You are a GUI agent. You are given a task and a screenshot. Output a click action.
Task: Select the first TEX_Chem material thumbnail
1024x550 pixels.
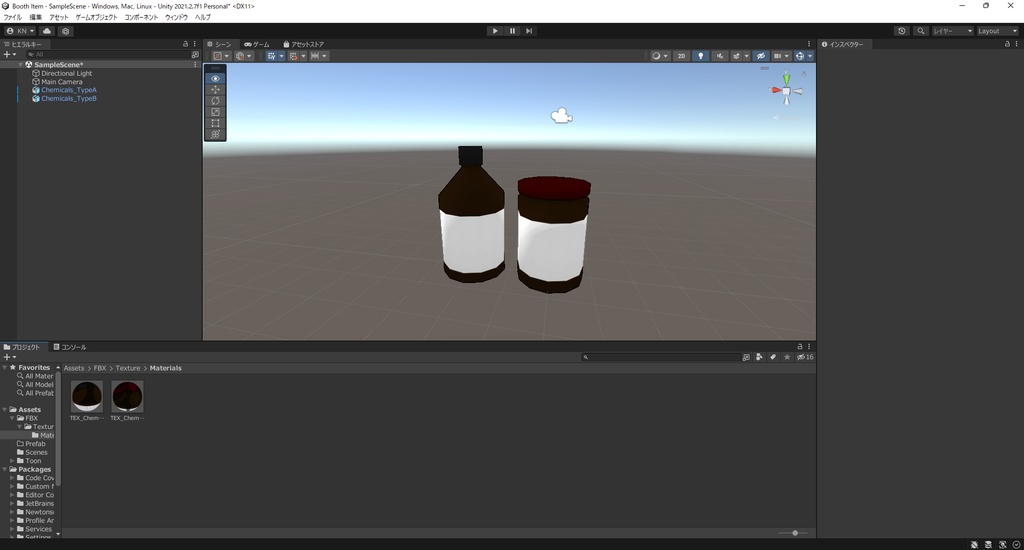pyautogui.click(x=87, y=396)
